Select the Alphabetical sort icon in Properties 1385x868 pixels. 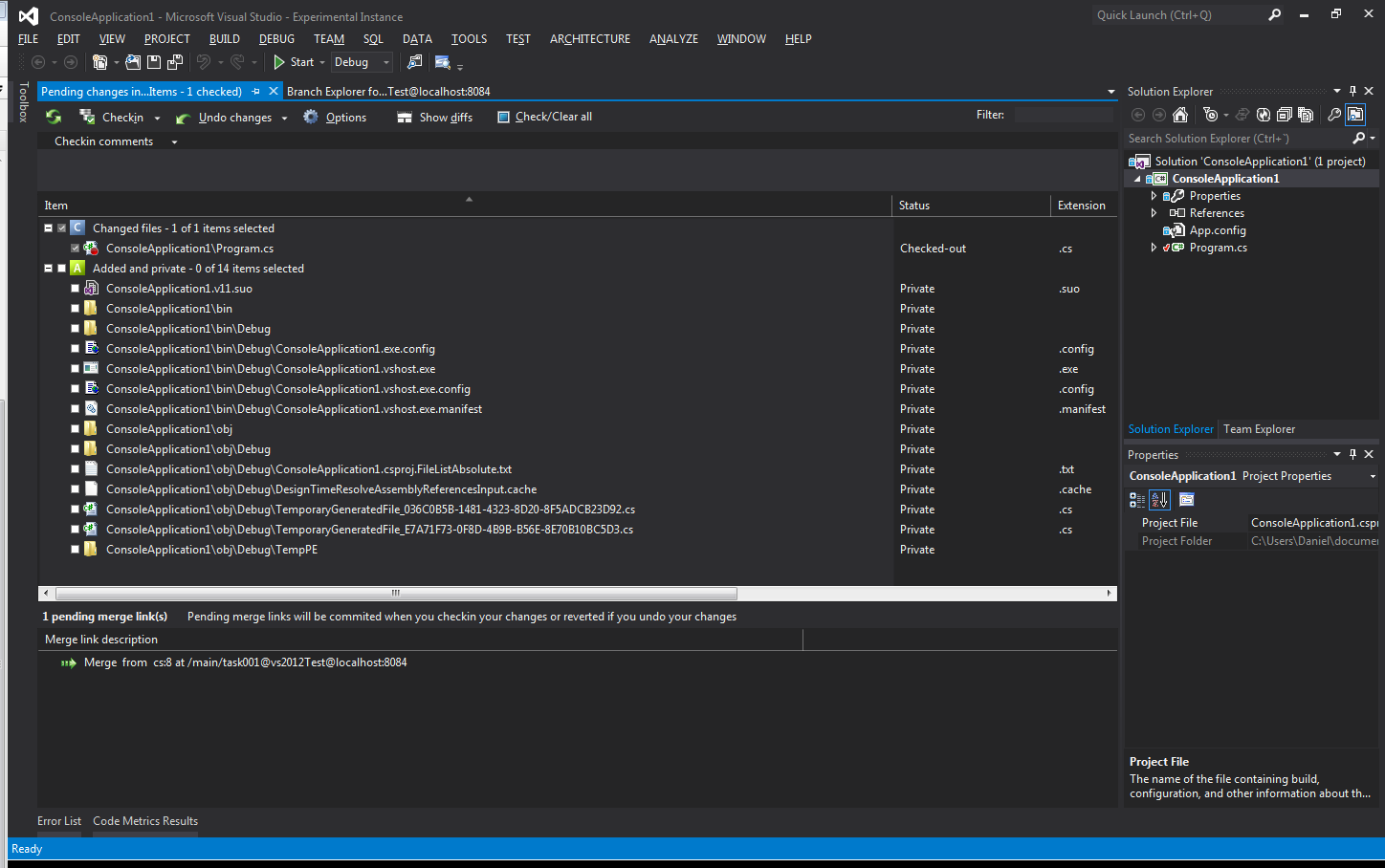[x=1159, y=499]
